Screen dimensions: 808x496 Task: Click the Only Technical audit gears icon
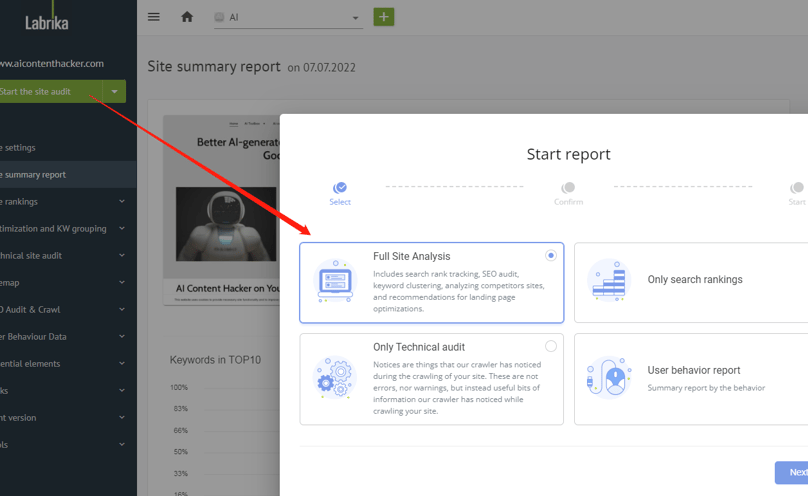click(x=335, y=378)
